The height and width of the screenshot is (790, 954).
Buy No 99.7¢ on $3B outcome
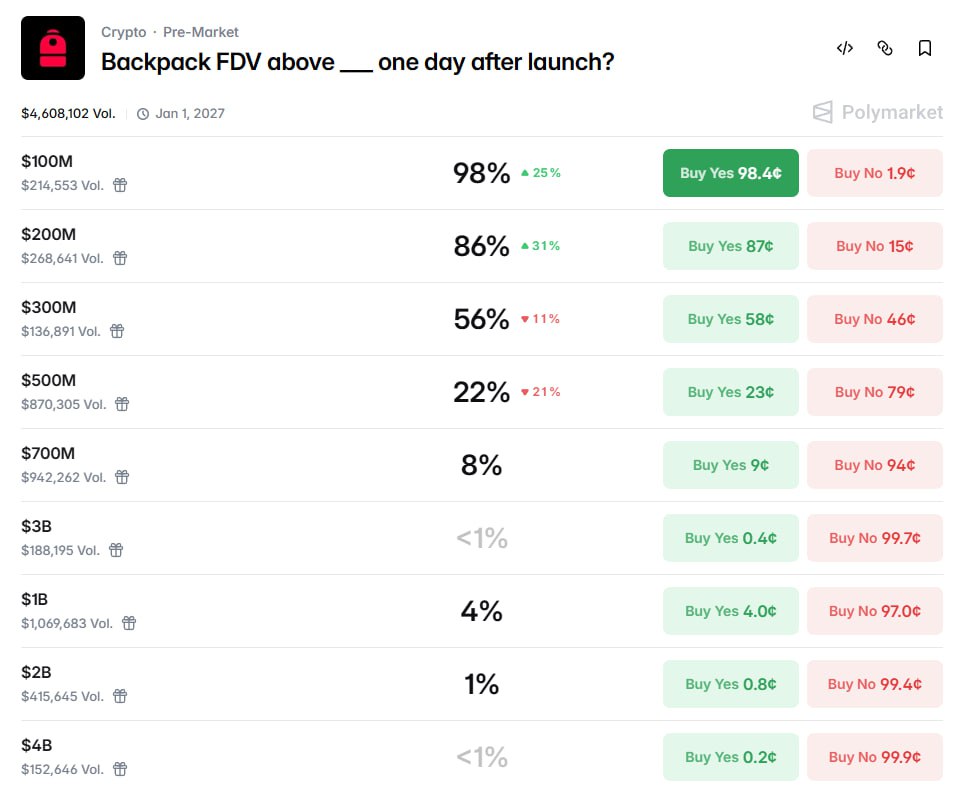point(874,538)
